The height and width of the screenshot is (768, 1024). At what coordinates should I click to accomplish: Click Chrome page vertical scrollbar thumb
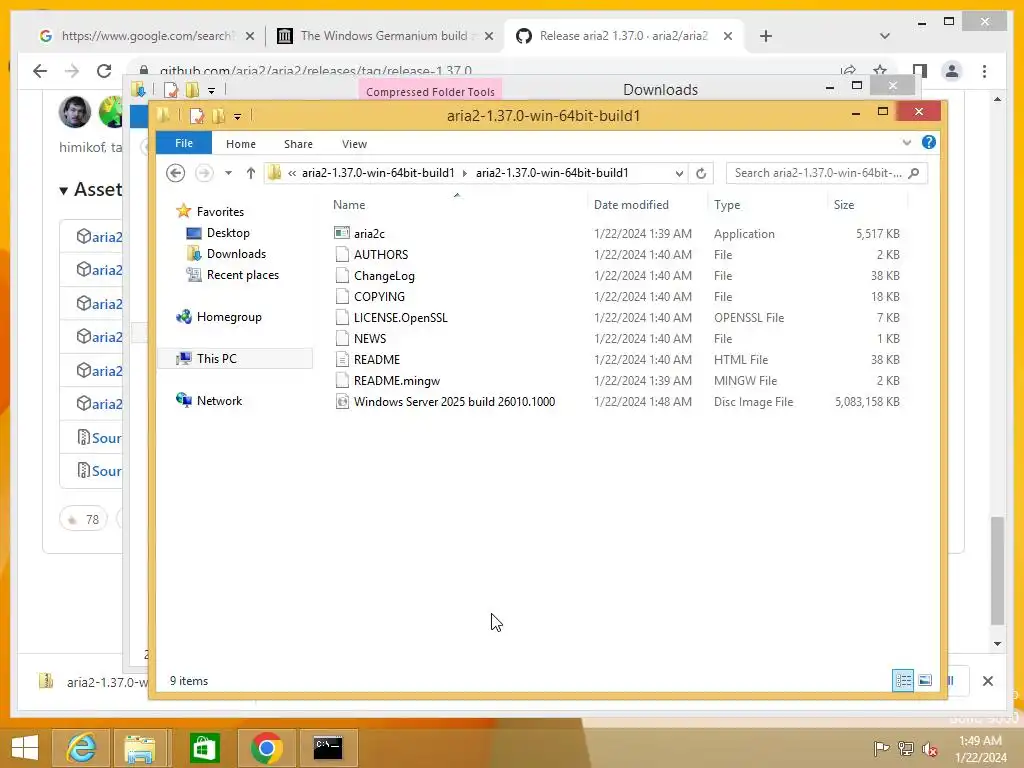click(997, 571)
